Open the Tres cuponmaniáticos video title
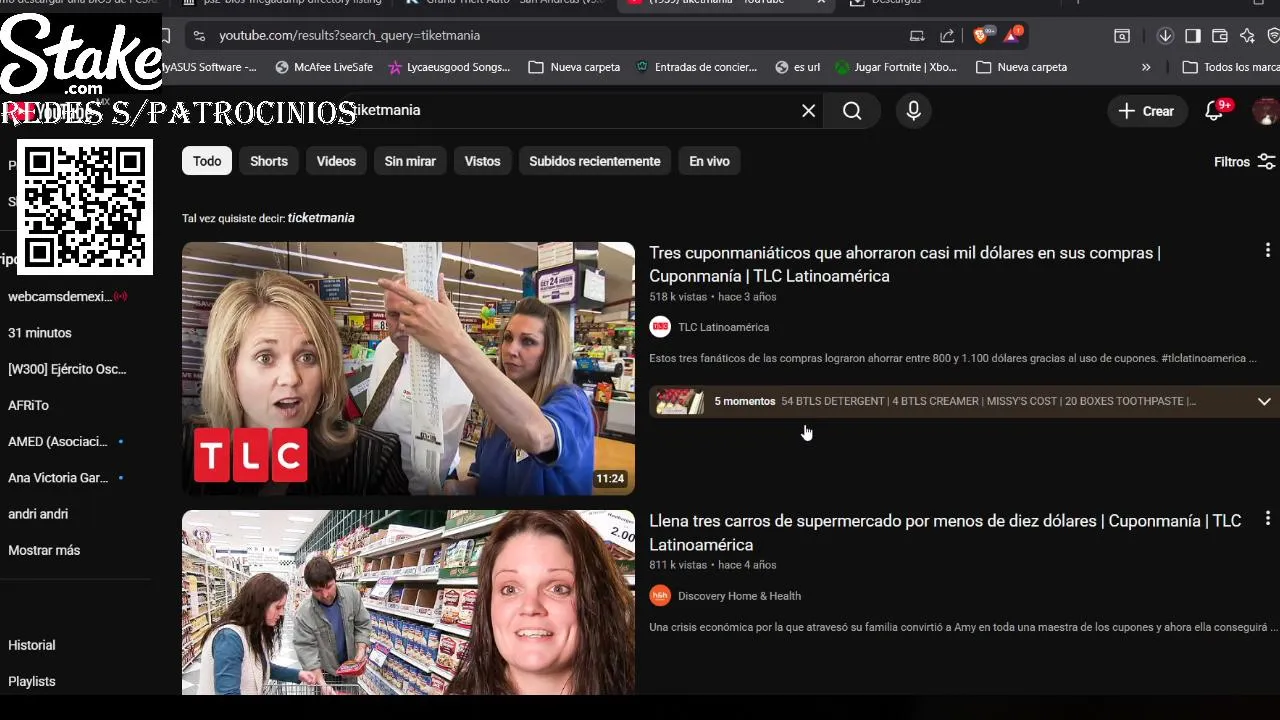 tap(905, 264)
